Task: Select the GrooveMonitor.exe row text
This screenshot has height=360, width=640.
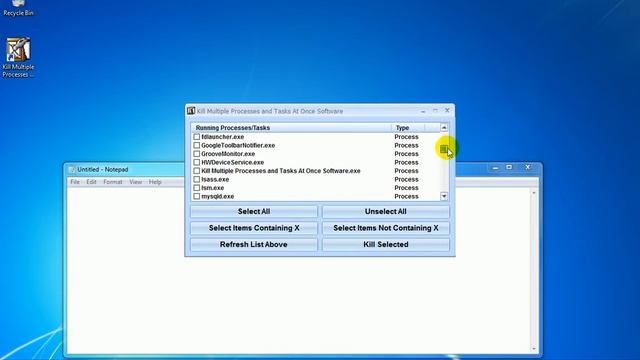Action: [228, 154]
